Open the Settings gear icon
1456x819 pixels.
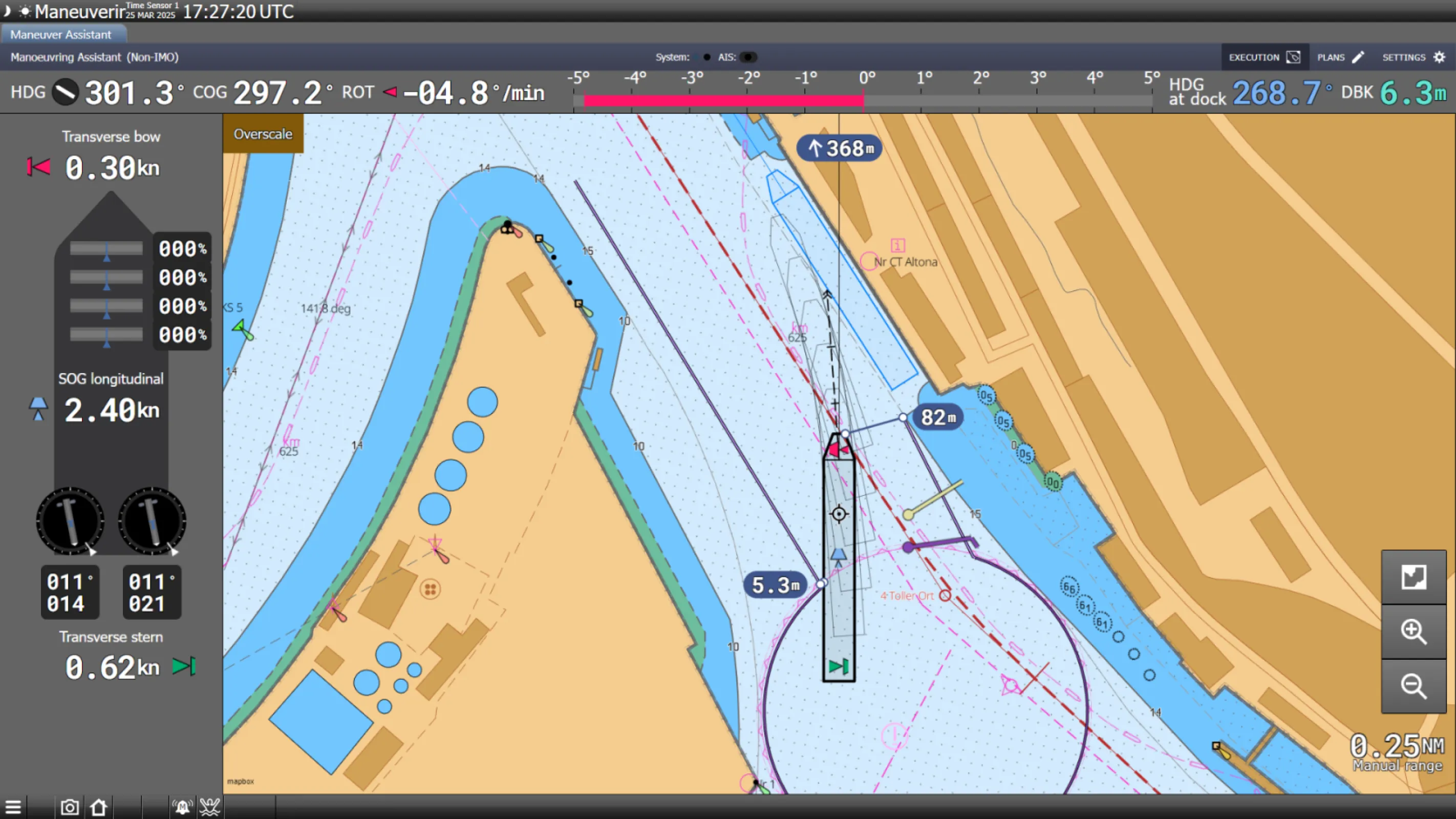coord(1439,57)
